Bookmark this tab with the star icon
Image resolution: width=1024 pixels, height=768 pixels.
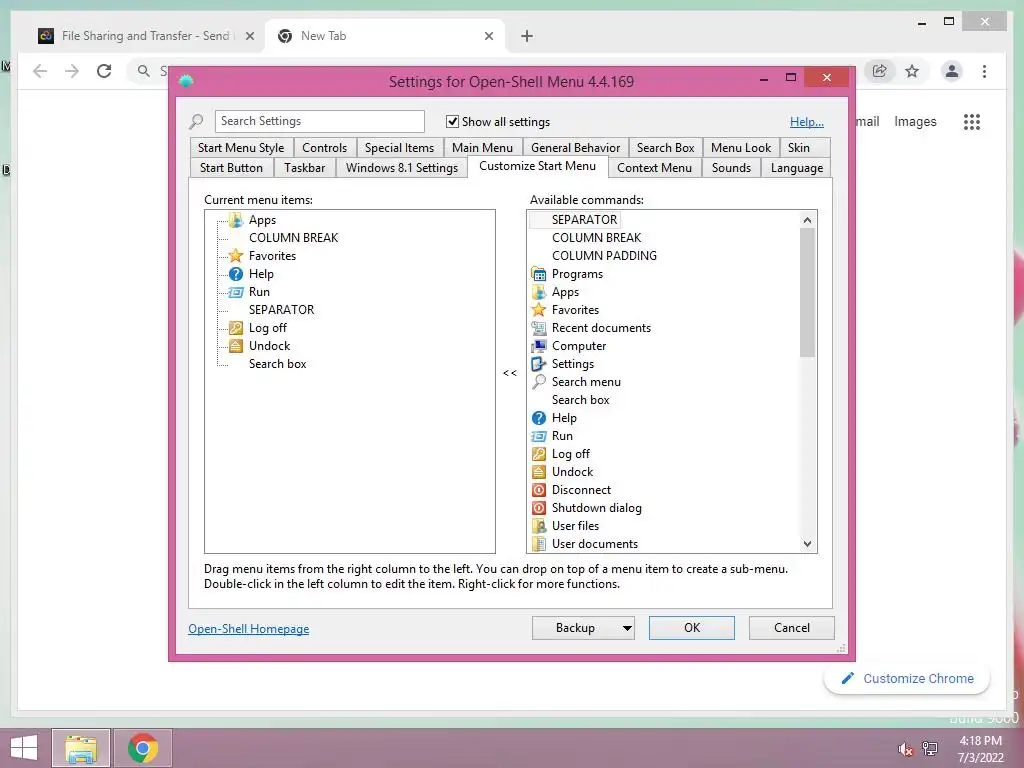pyautogui.click(x=912, y=71)
